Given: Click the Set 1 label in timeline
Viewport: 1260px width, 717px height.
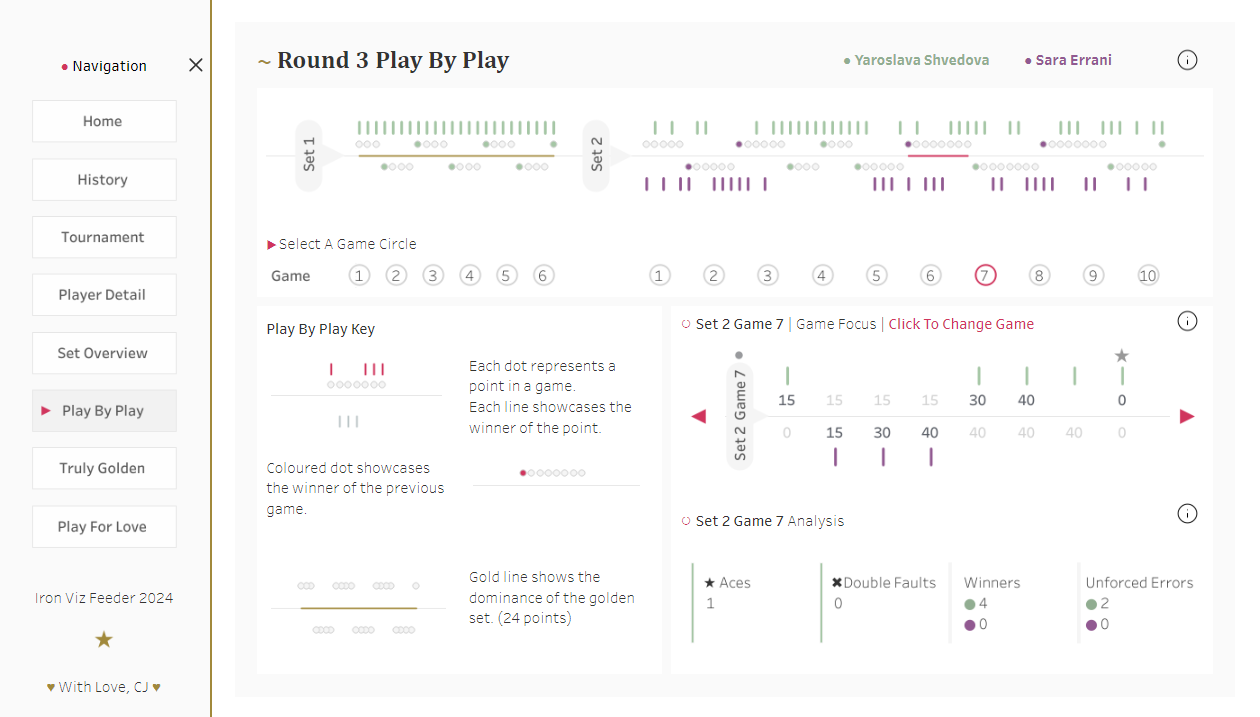Looking at the screenshot, I should click(310, 155).
